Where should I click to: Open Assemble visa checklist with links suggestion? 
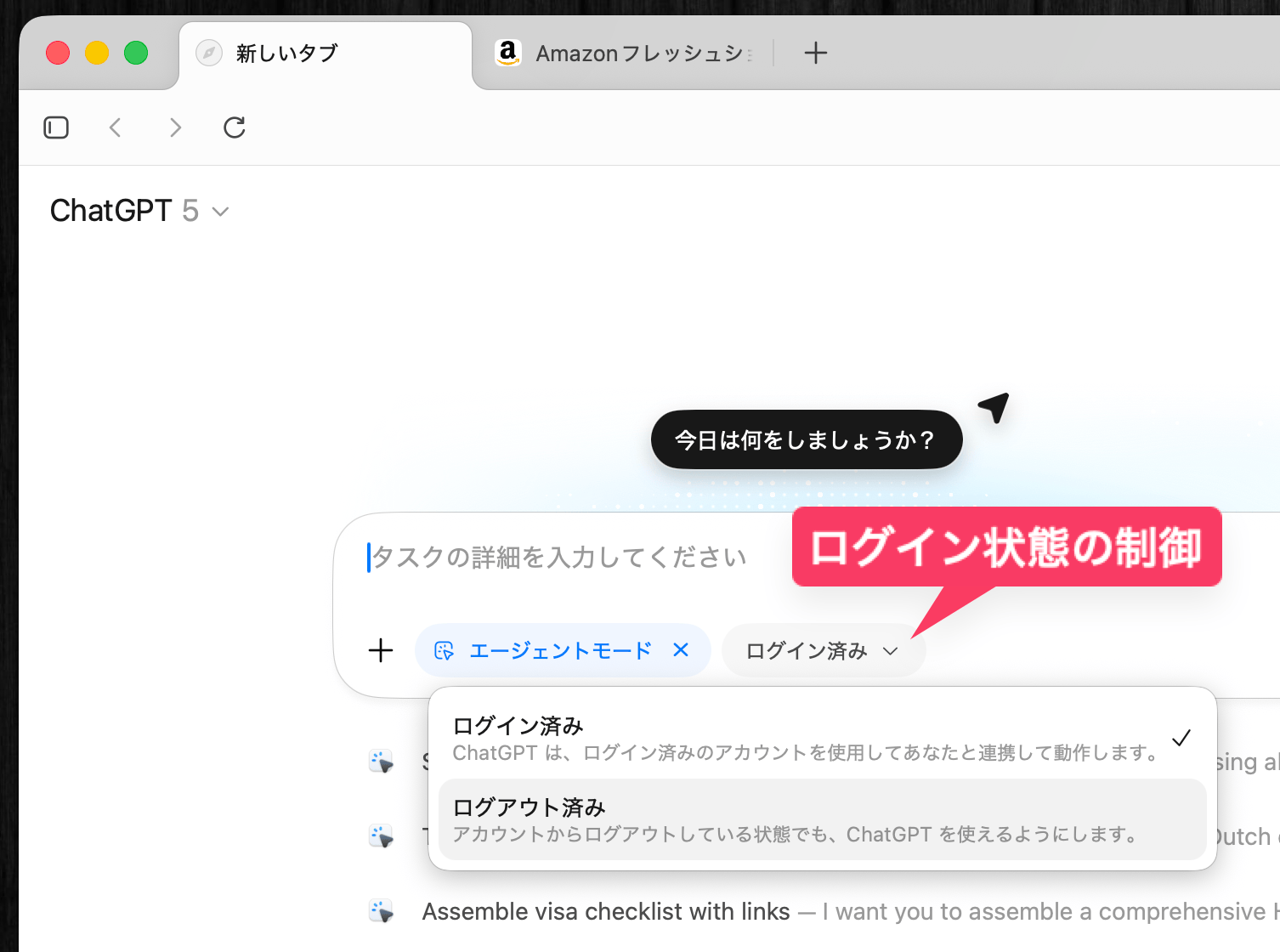click(605, 911)
